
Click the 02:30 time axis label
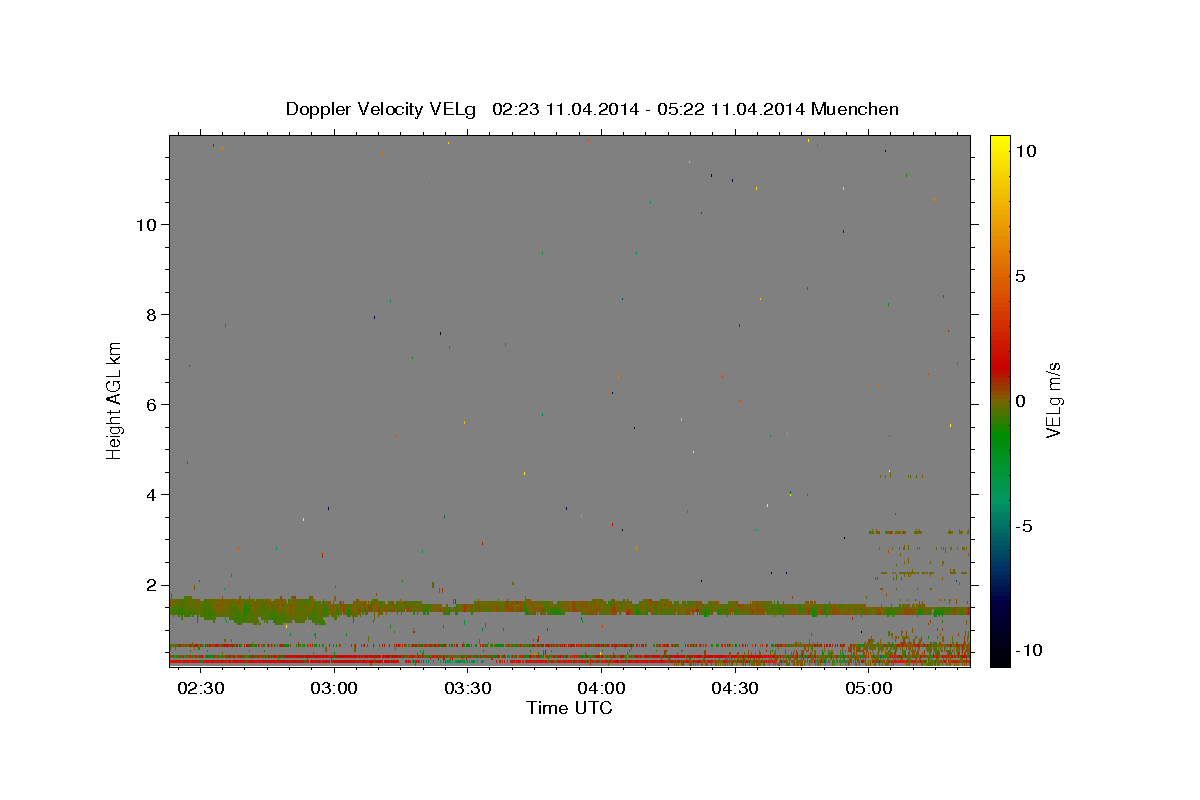tap(201, 689)
